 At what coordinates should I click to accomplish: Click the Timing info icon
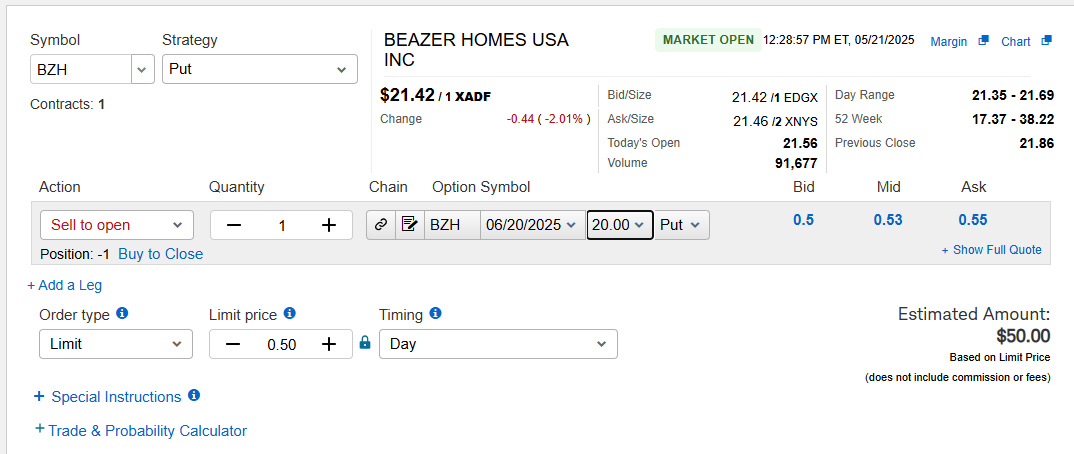point(436,314)
